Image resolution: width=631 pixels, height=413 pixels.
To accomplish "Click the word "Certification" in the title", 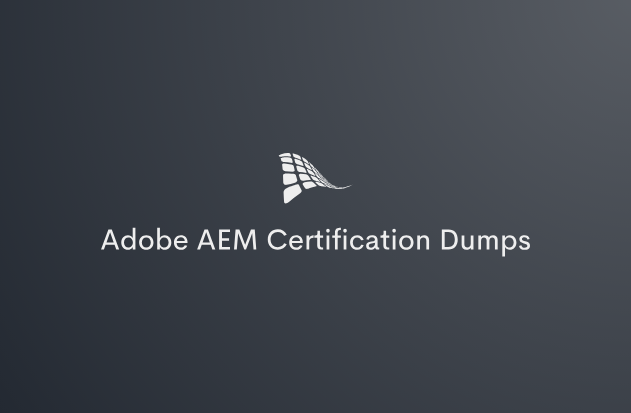I will (x=348, y=240).
